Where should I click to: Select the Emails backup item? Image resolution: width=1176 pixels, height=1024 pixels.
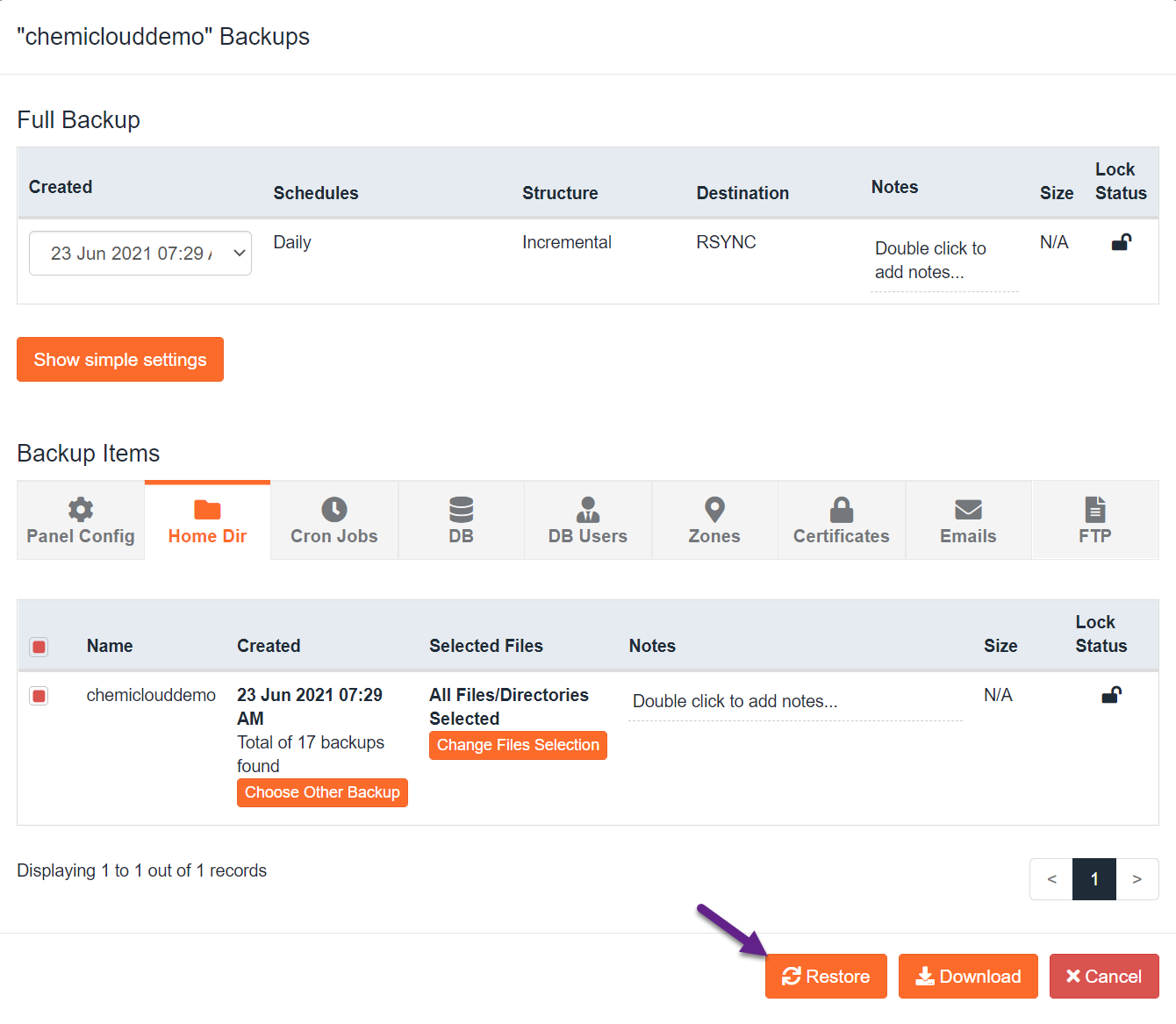coord(967,519)
